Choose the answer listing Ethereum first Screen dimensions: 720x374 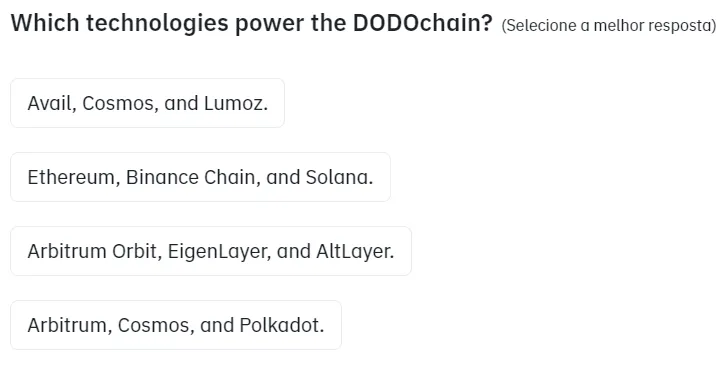click(x=200, y=177)
